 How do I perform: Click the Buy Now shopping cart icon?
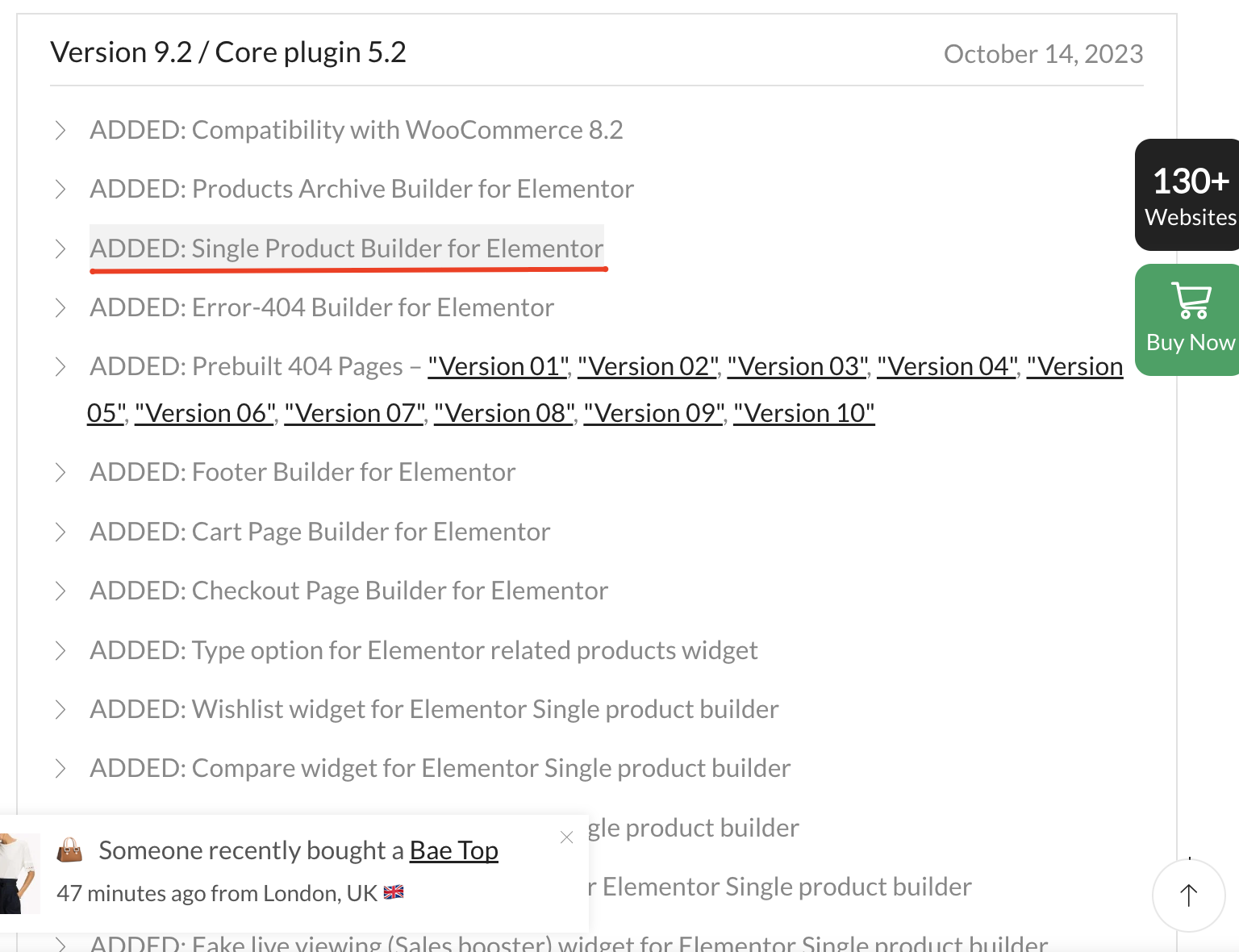[1191, 301]
